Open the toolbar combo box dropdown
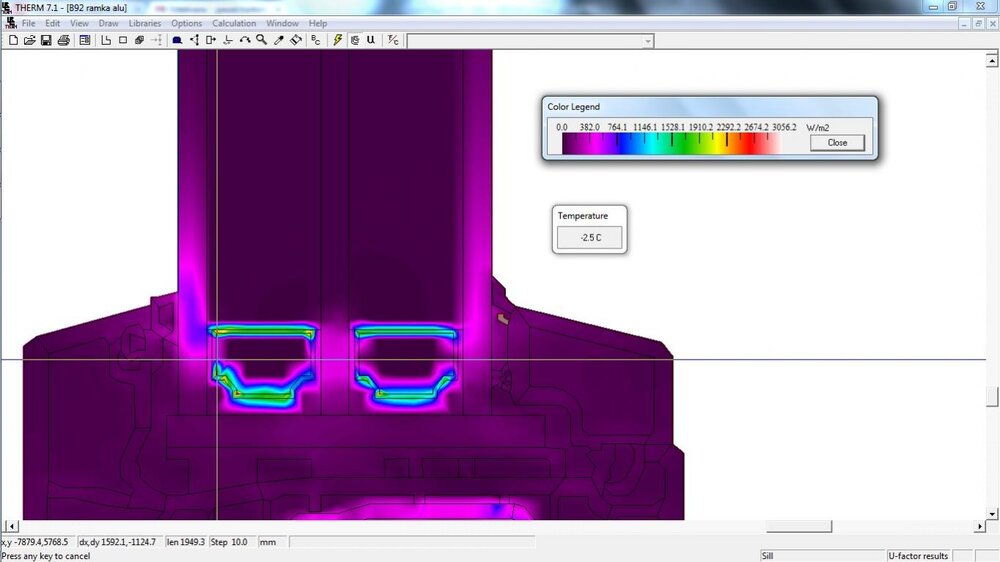The height and width of the screenshot is (562, 1000). point(648,41)
